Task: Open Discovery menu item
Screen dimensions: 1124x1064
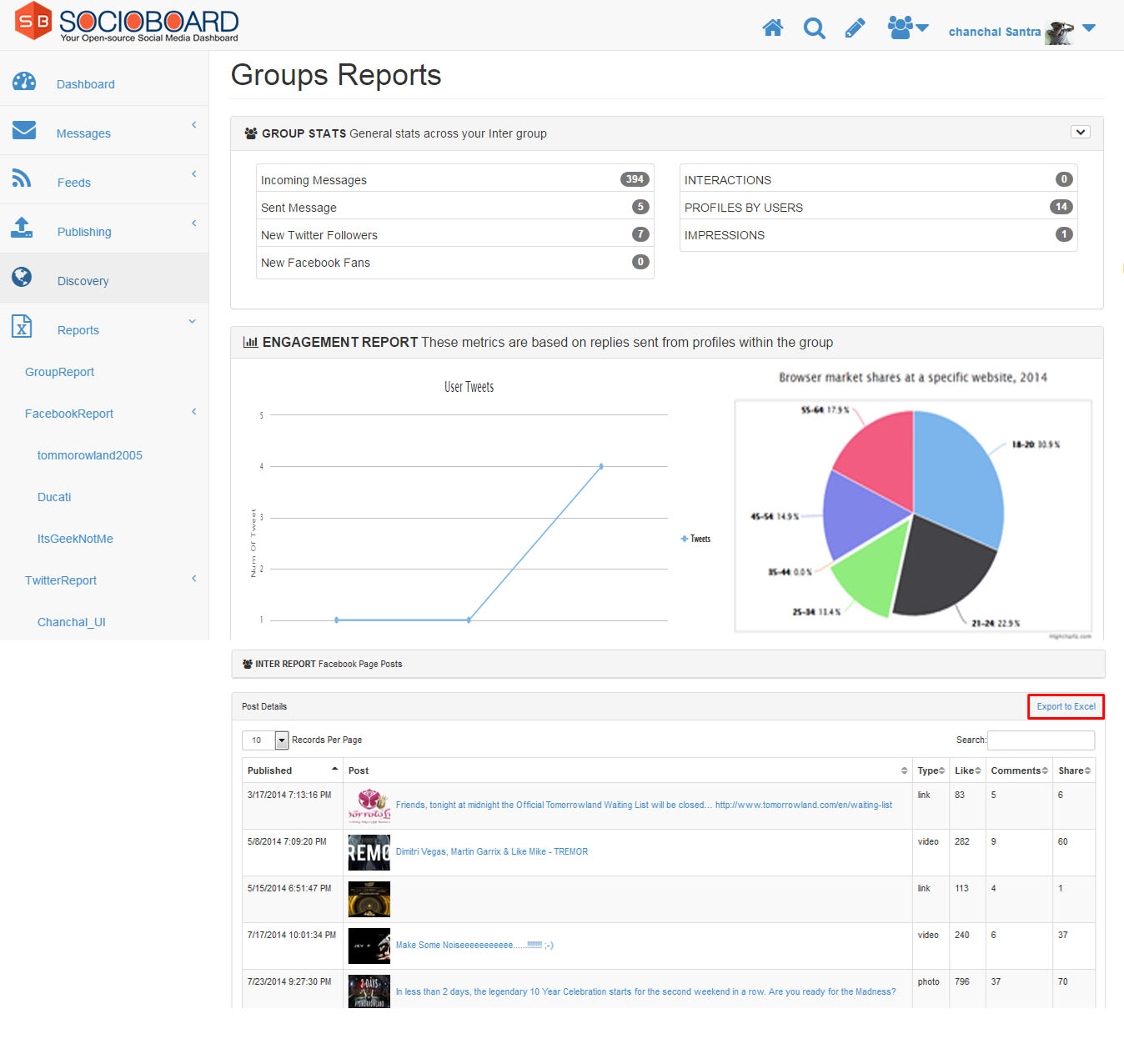Action: click(x=83, y=281)
